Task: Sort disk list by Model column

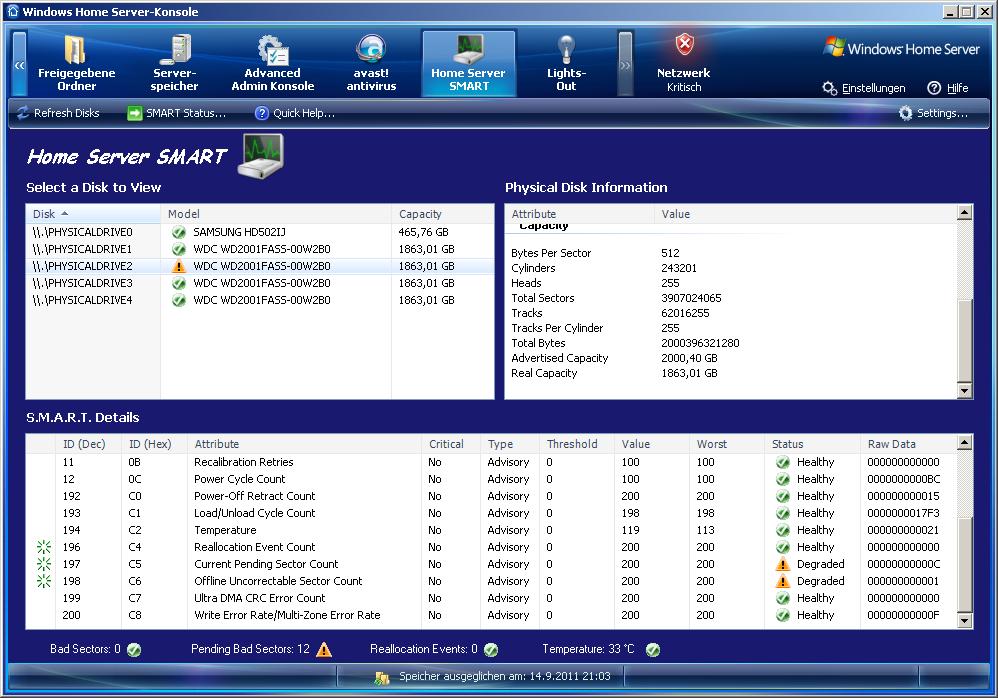Action: pyautogui.click(x=276, y=214)
